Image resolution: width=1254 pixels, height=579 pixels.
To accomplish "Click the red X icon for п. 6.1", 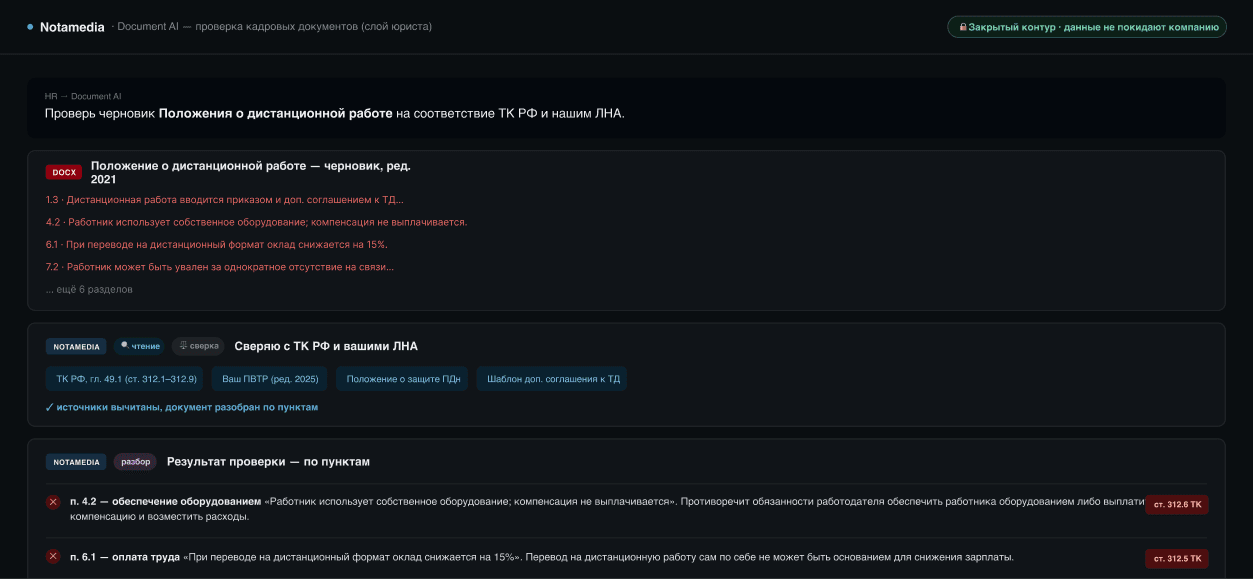I will [53, 557].
